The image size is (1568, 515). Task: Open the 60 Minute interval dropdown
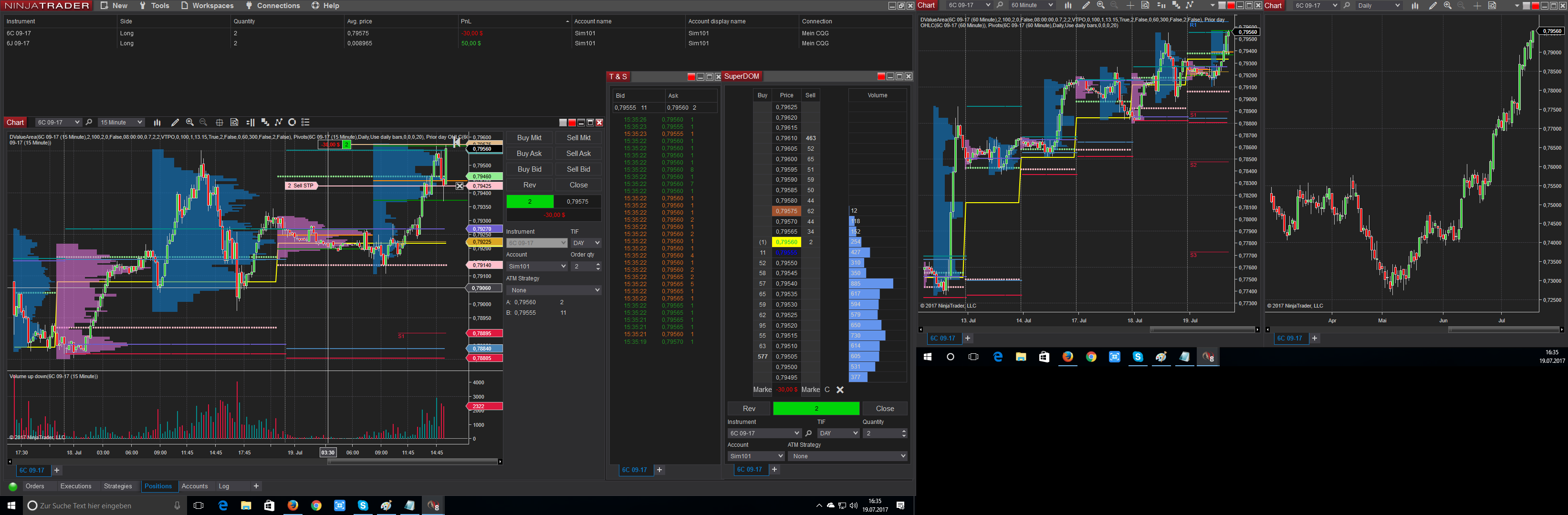1032,5
